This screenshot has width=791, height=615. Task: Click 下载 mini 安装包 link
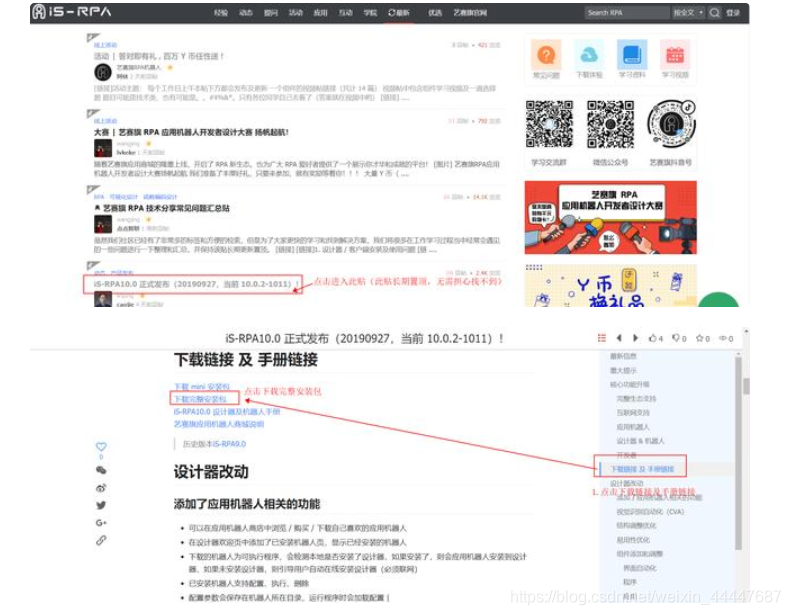coord(202,386)
